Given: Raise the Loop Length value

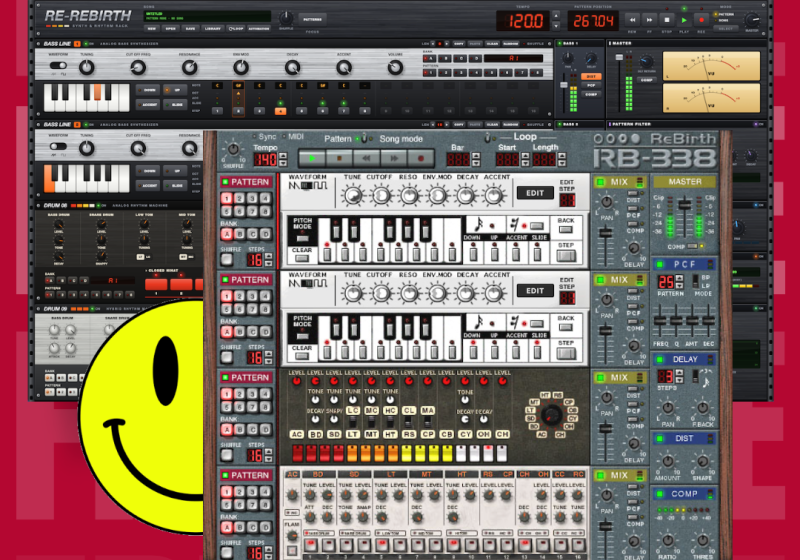Looking at the screenshot, I should point(562,156).
